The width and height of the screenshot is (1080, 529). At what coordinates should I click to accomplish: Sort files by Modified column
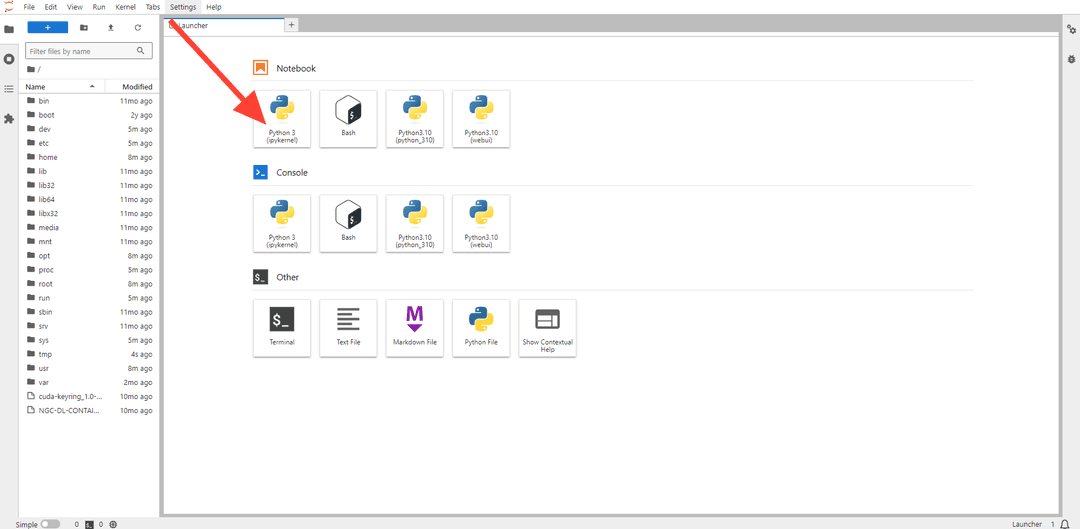(137, 87)
